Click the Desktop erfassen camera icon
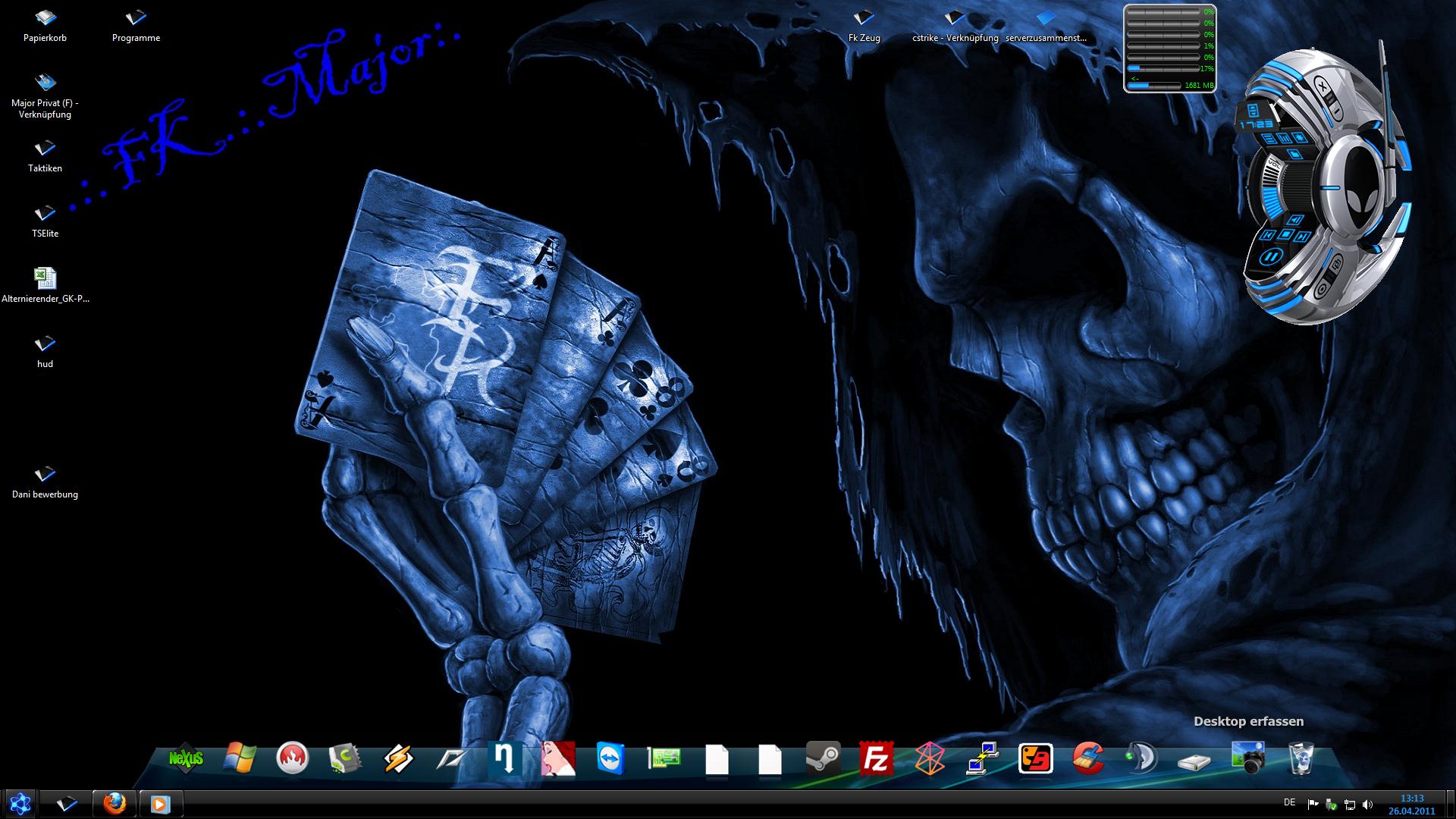 1247,758
